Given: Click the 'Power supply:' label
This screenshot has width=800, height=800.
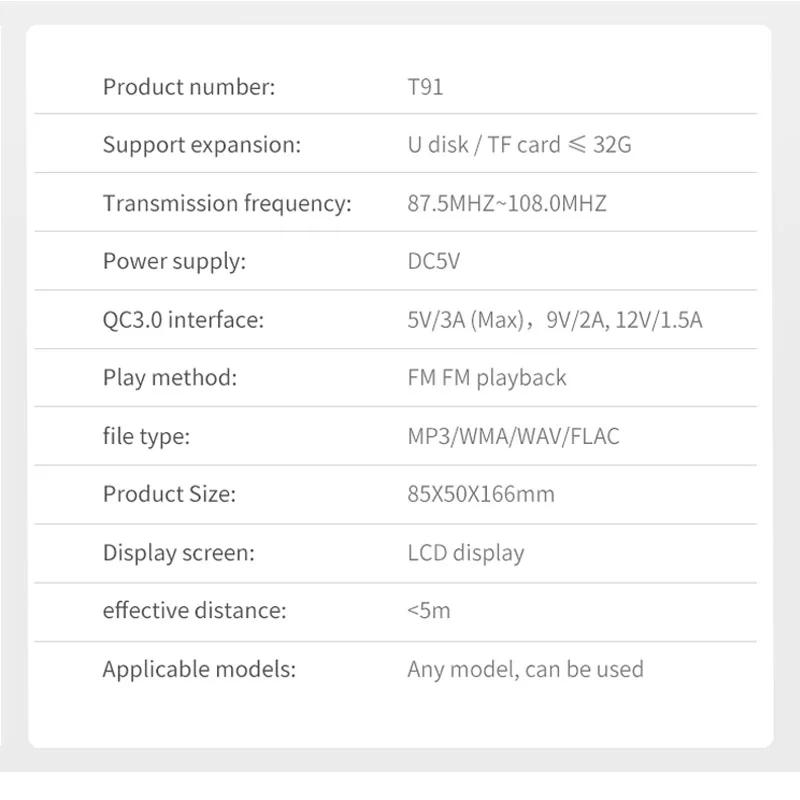Looking at the screenshot, I should point(174,262).
